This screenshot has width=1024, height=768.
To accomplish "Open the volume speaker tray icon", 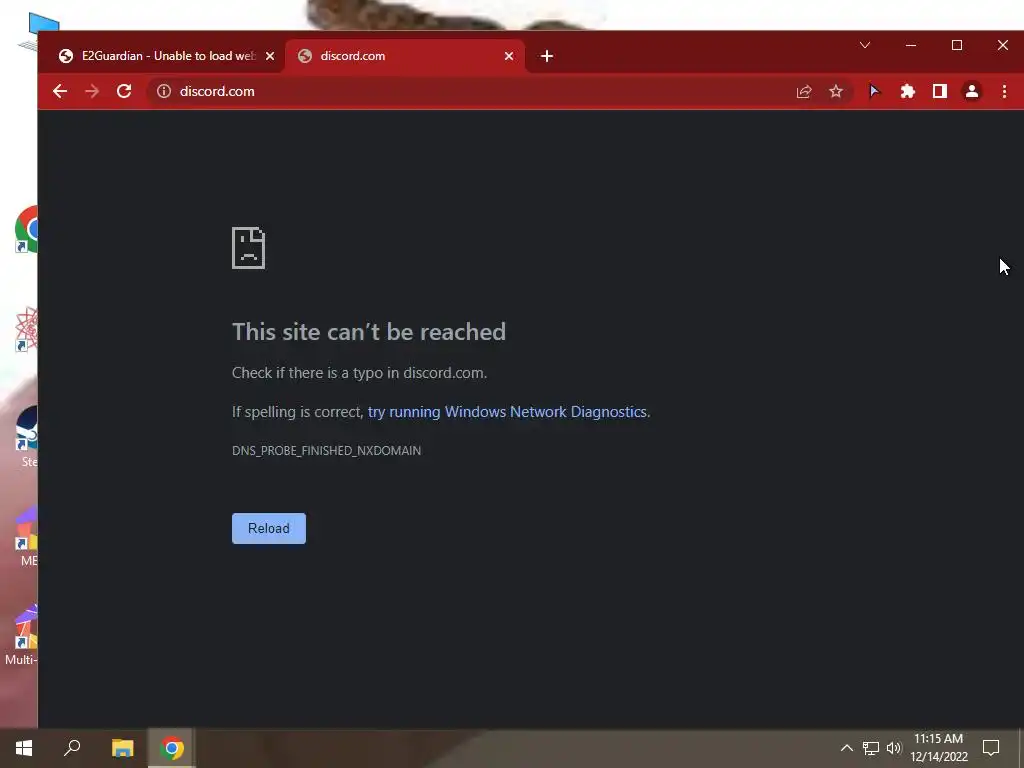I will click(x=894, y=748).
